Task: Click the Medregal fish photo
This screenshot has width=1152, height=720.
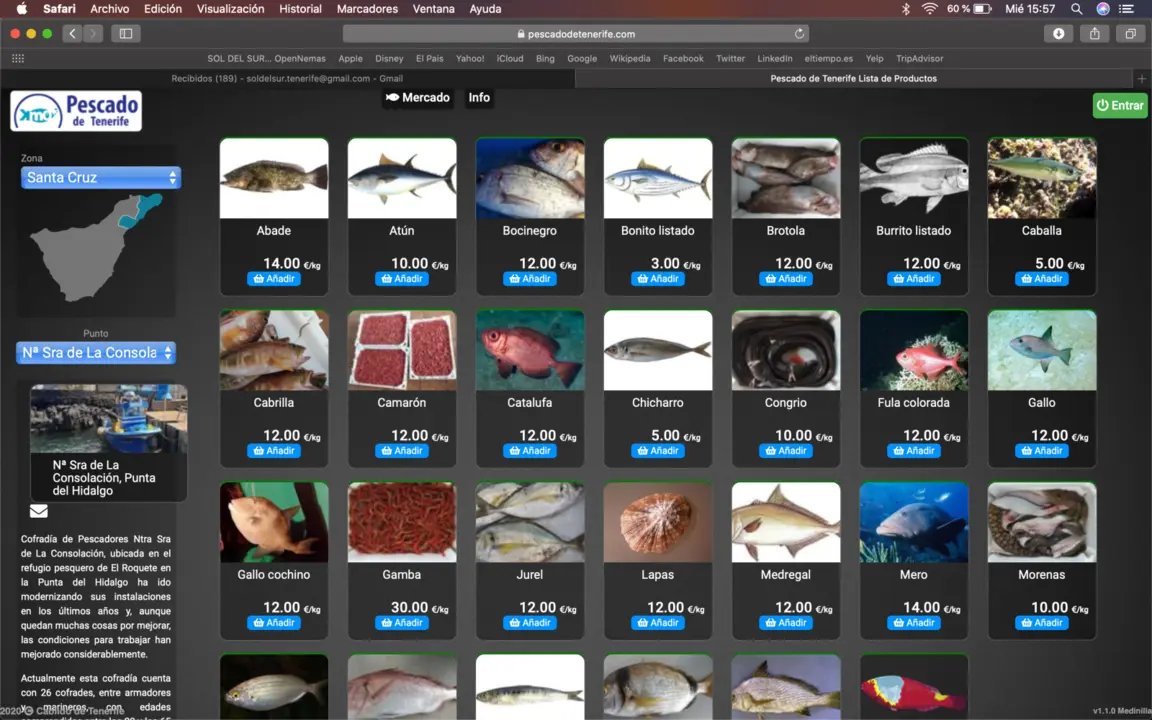Action: pyautogui.click(x=786, y=522)
